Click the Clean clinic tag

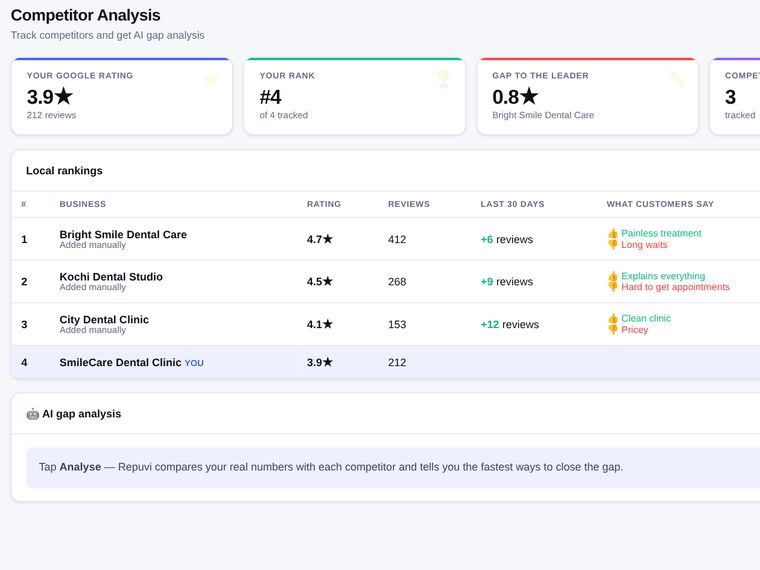[646, 318]
